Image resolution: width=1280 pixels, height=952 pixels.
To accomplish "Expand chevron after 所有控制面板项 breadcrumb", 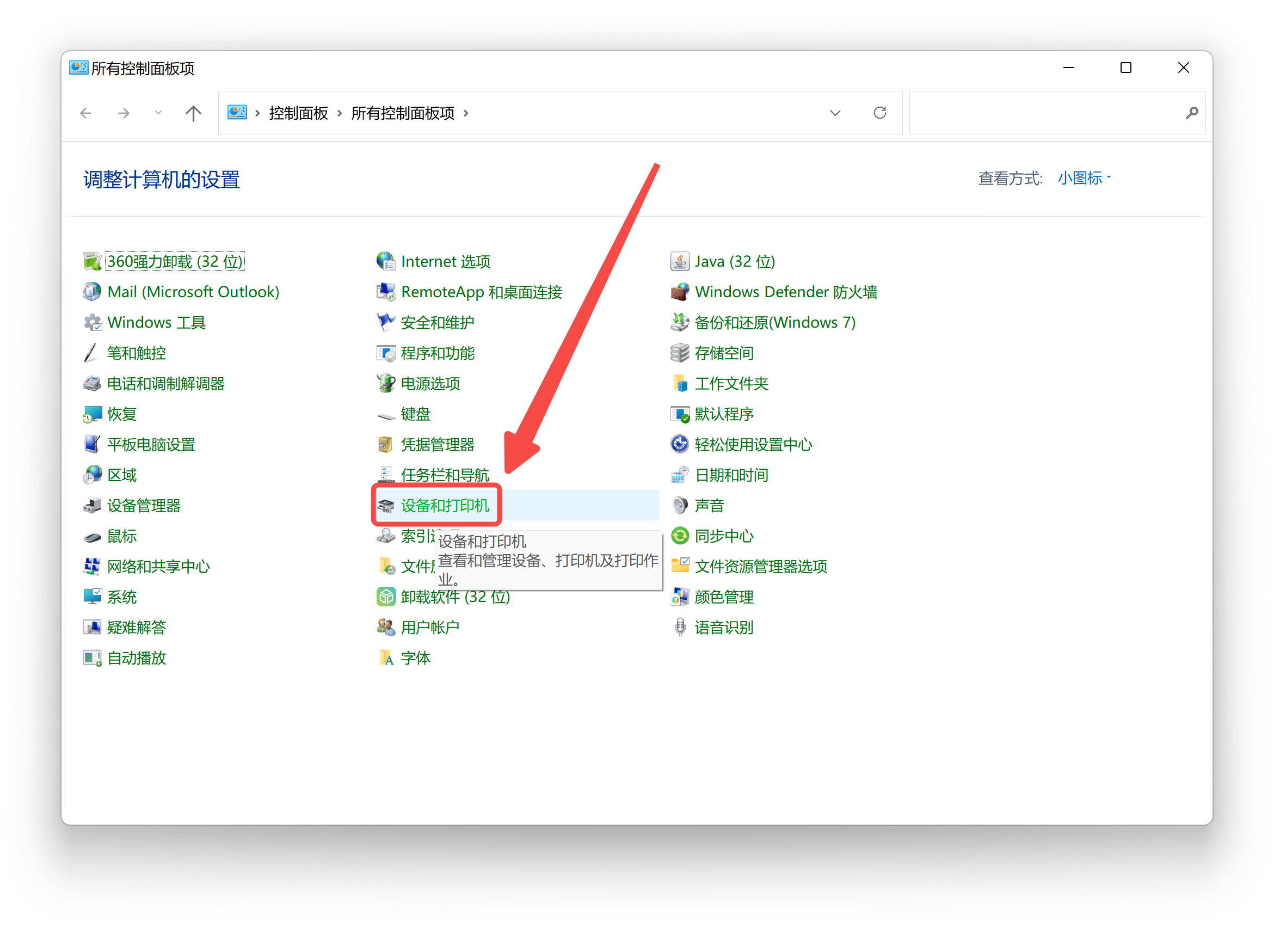I will click(x=466, y=113).
